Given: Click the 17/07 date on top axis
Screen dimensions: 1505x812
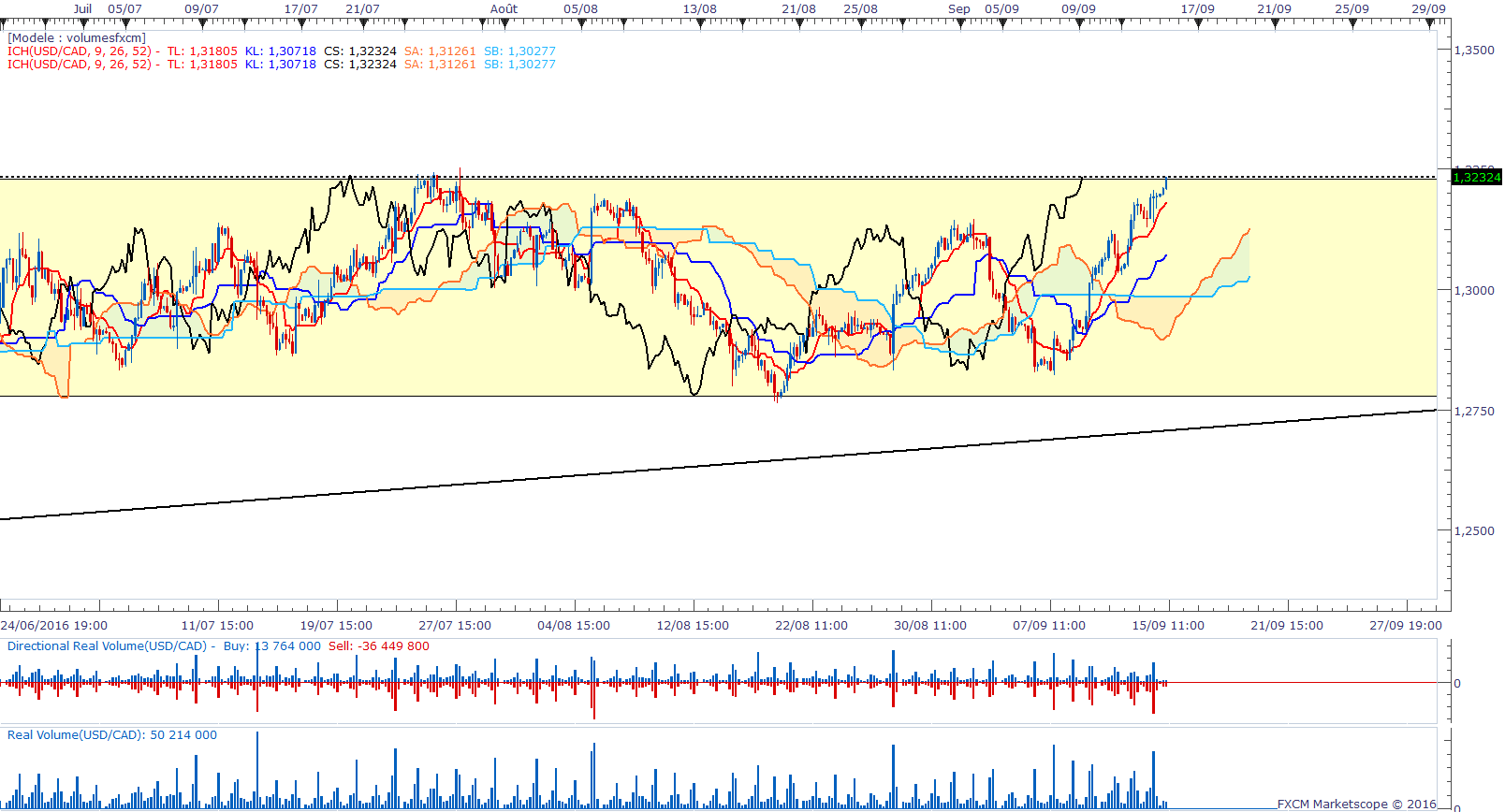Looking at the screenshot, I should pyautogui.click(x=300, y=8).
